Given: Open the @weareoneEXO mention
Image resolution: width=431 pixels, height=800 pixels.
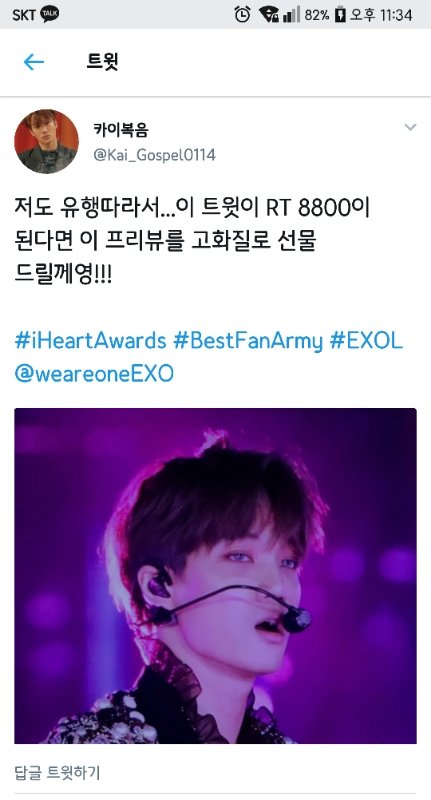Looking at the screenshot, I should point(94,373).
